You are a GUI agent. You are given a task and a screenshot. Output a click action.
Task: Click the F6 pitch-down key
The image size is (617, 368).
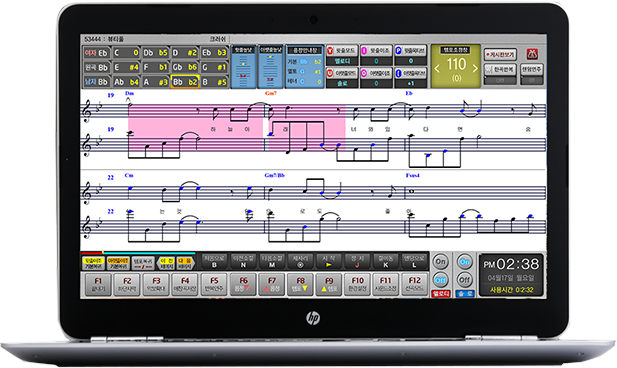(x=243, y=285)
